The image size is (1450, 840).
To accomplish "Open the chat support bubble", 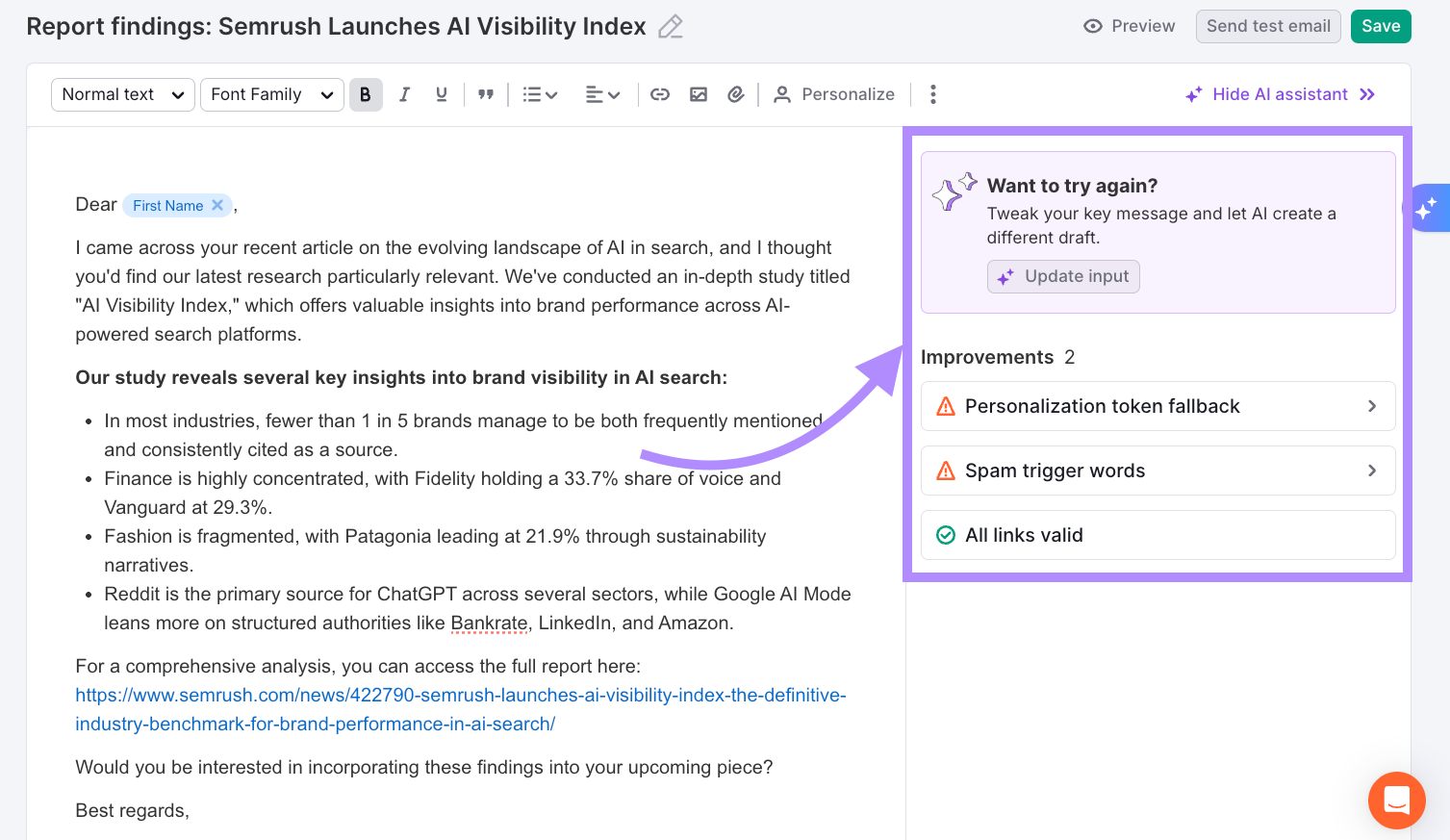I will [x=1396, y=801].
